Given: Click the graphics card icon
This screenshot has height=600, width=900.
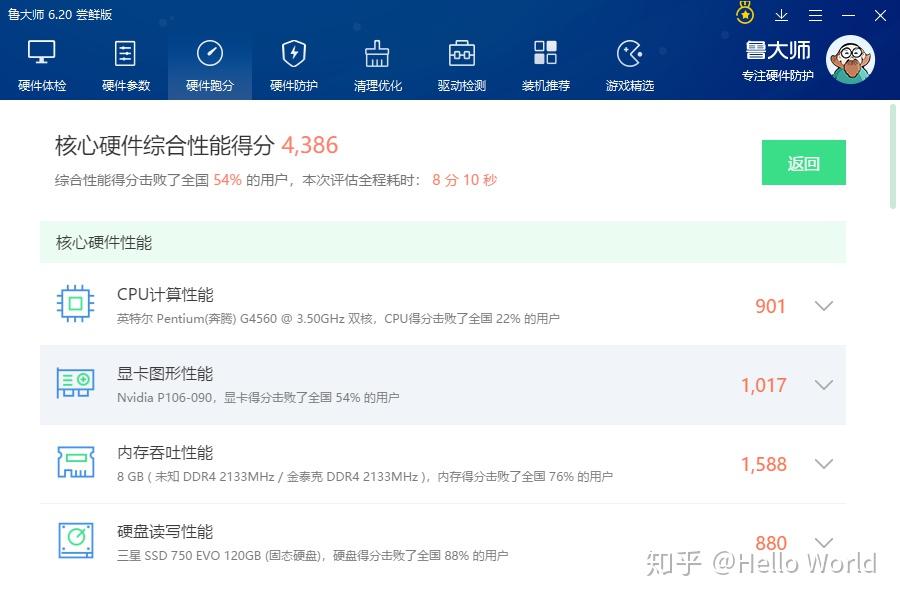Looking at the screenshot, I should pos(75,383).
